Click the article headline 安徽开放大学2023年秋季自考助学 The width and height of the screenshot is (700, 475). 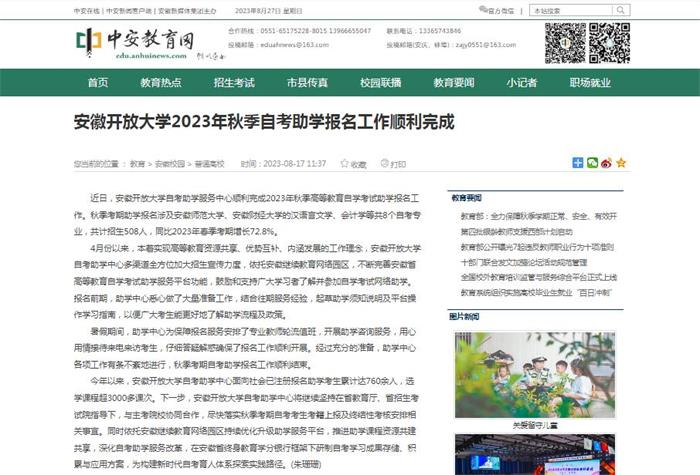(x=264, y=122)
